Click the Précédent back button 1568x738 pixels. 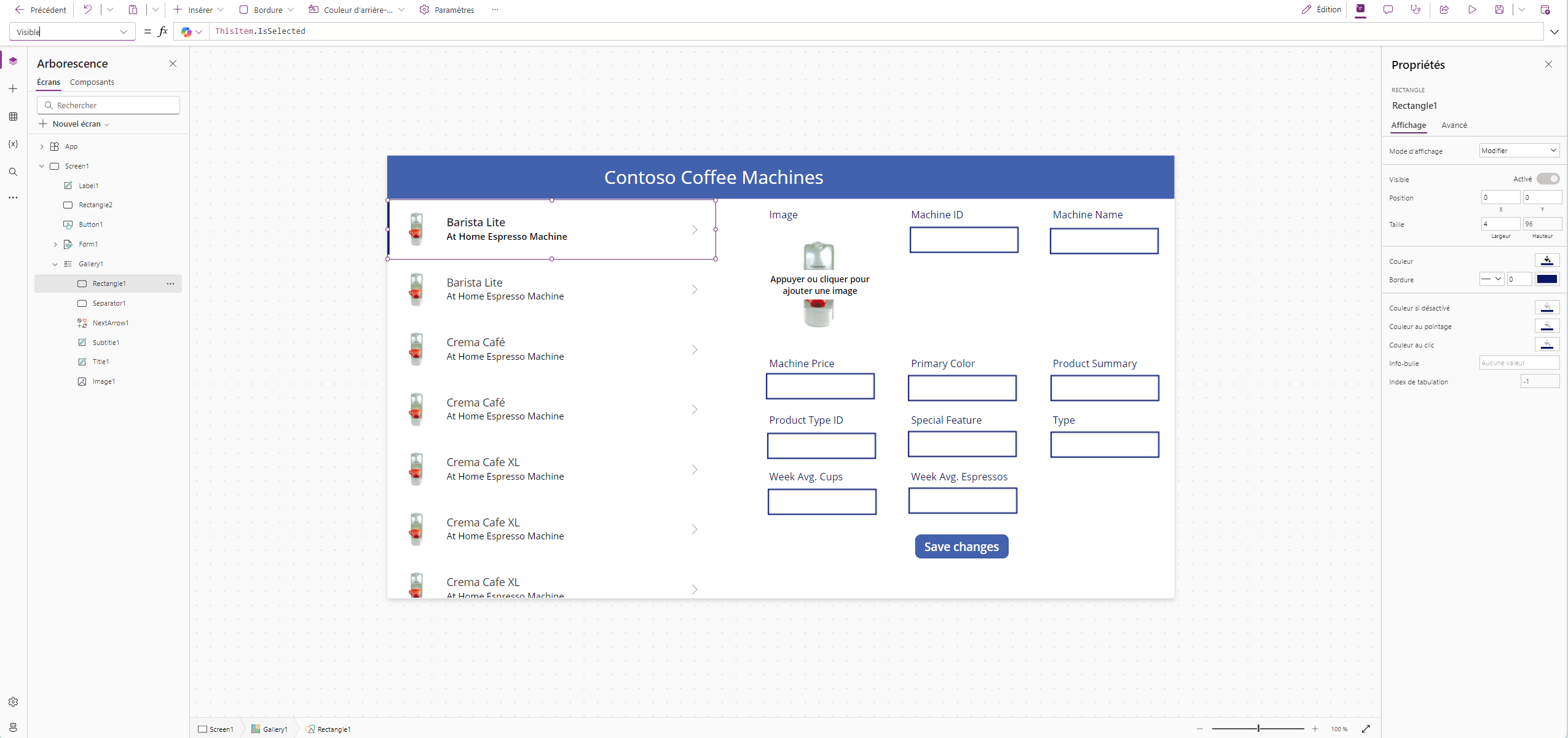click(x=41, y=10)
